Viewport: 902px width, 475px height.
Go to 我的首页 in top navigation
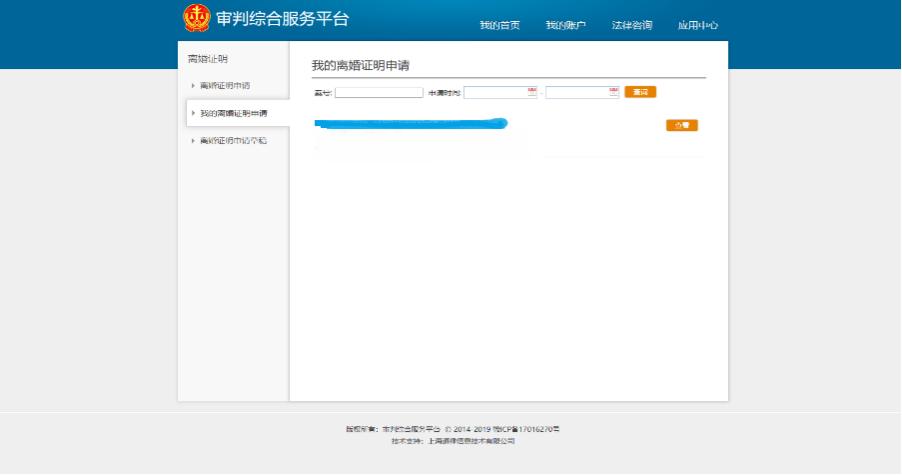coord(499,25)
